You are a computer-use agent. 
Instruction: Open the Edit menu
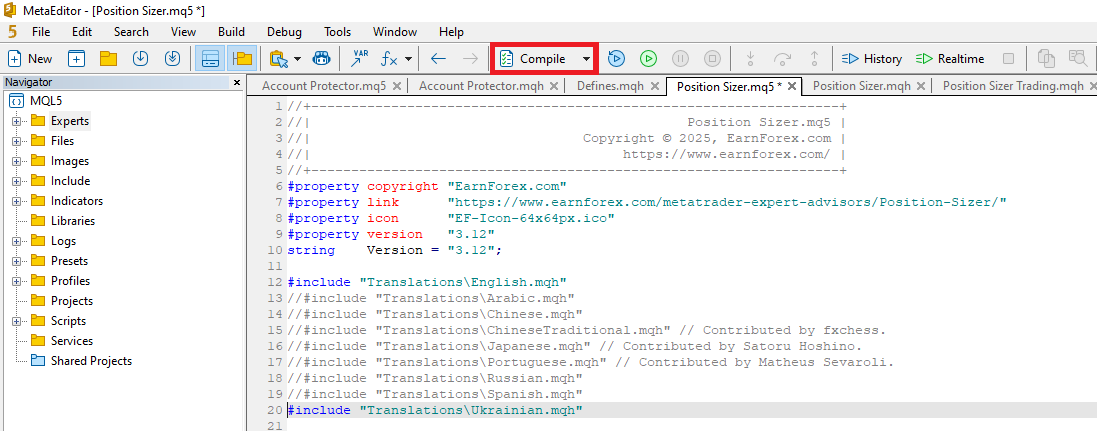[82, 31]
